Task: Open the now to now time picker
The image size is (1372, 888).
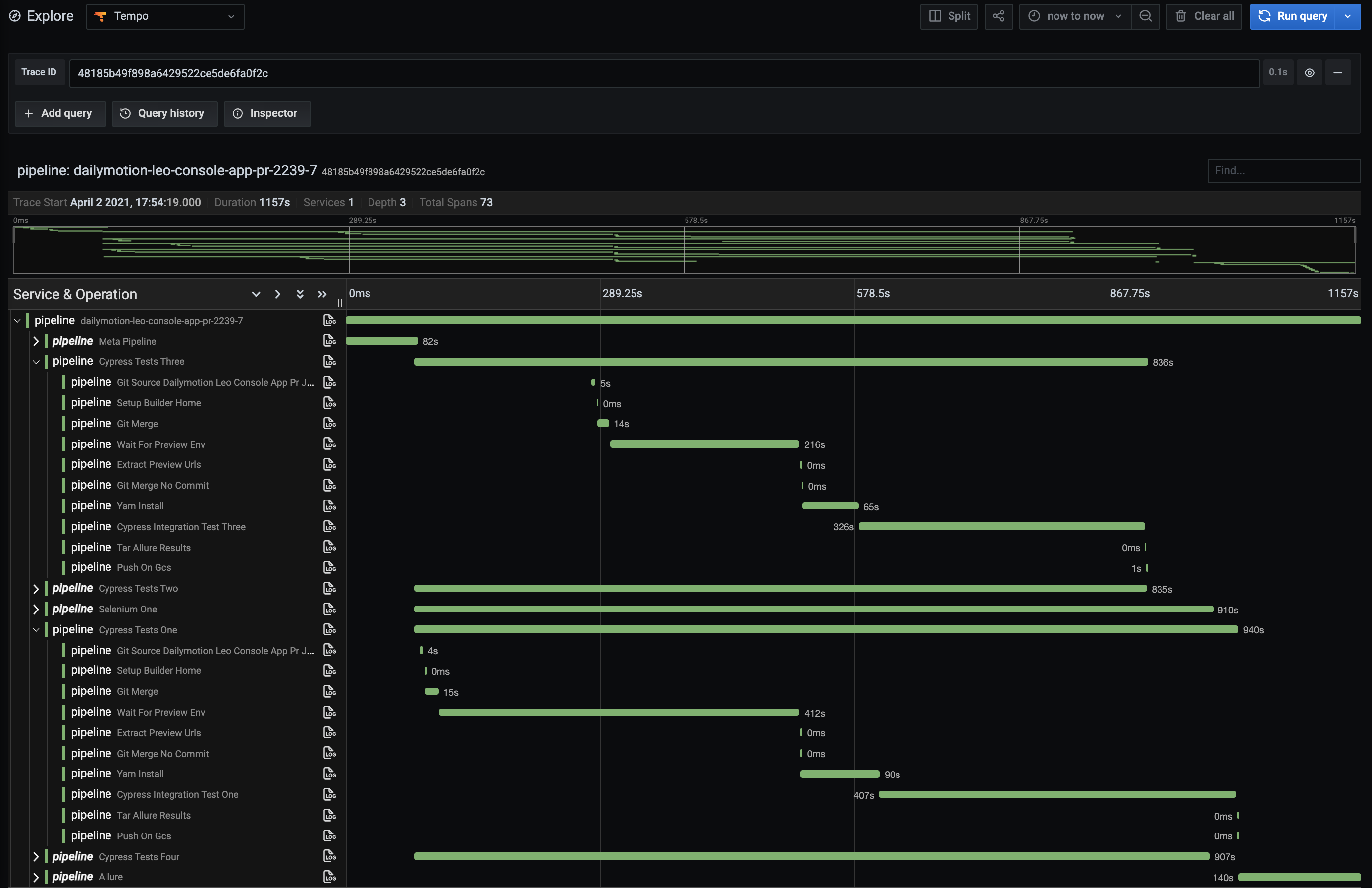Action: 1075,16
